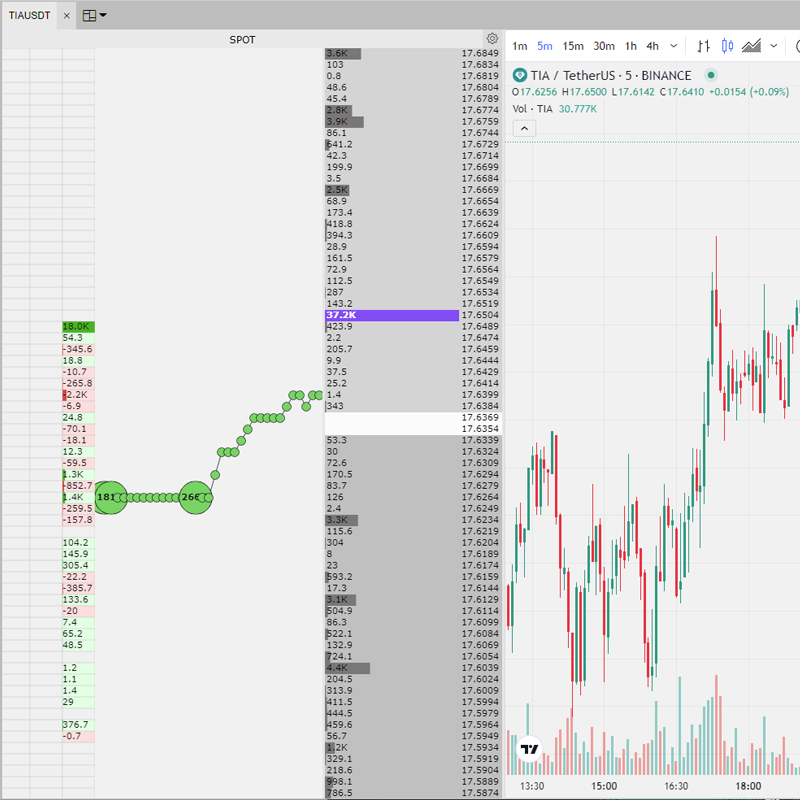
Task: Close the TIAUSDT tab
Action: [66, 16]
